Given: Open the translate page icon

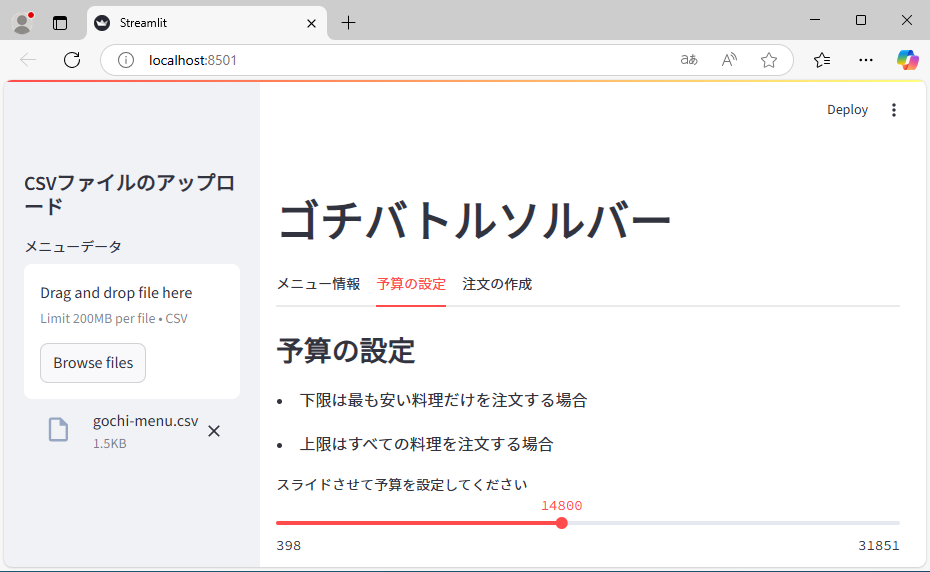Looking at the screenshot, I should coord(689,60).
